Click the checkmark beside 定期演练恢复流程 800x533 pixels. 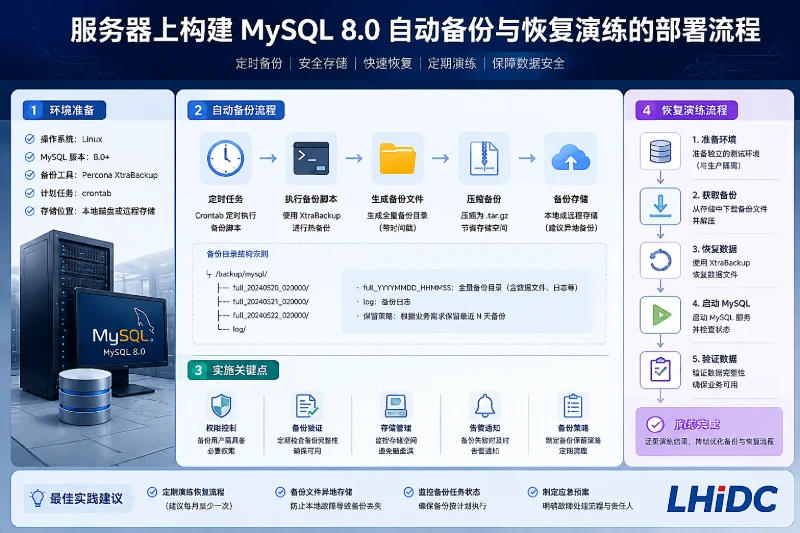point(152,492)
